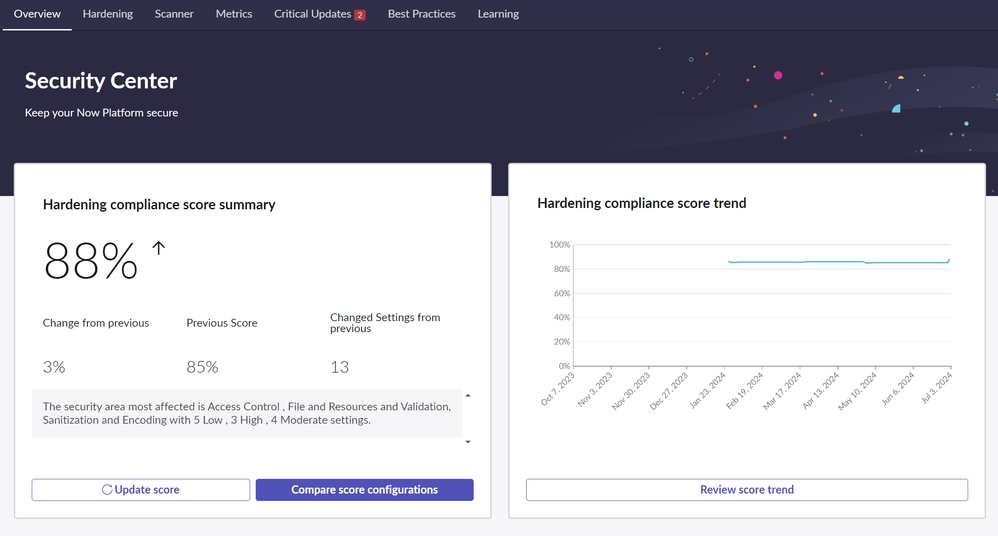Click the 60% y-axis label
The height and width of the screenshot is (536, 998).
click(561, 293)
